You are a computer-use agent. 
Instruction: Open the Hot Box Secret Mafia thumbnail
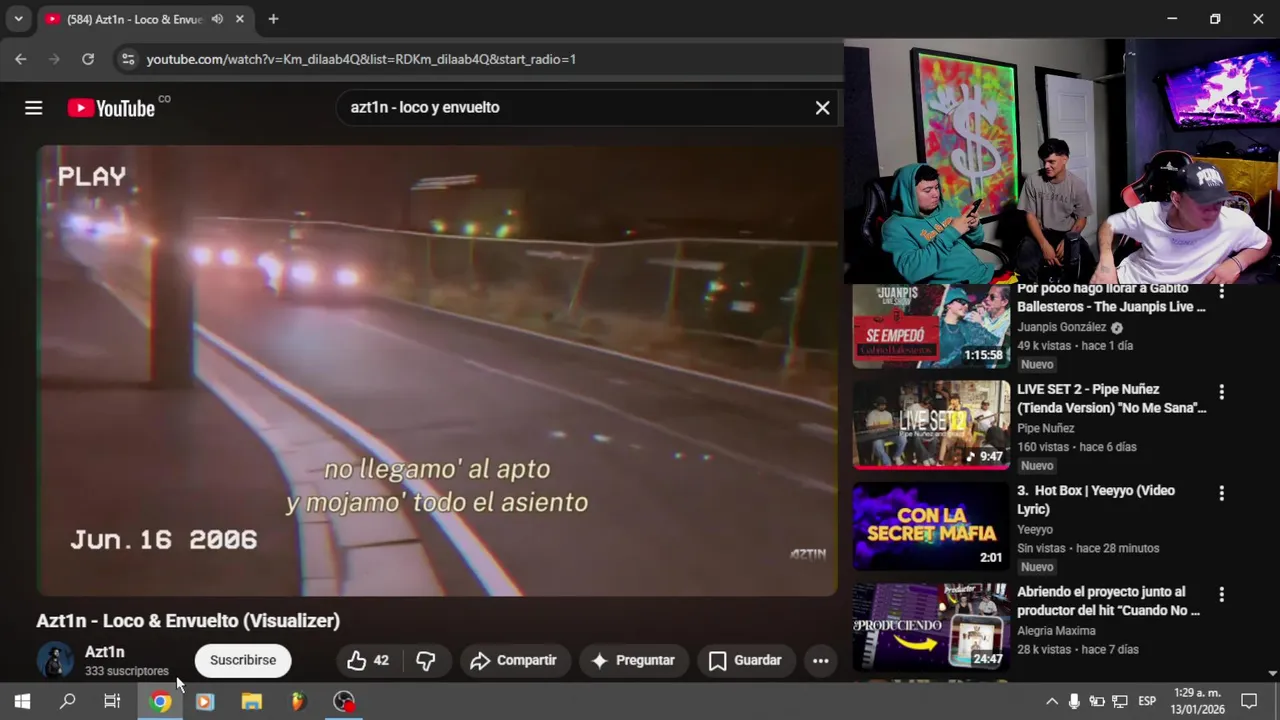click(x=931, y=526)
